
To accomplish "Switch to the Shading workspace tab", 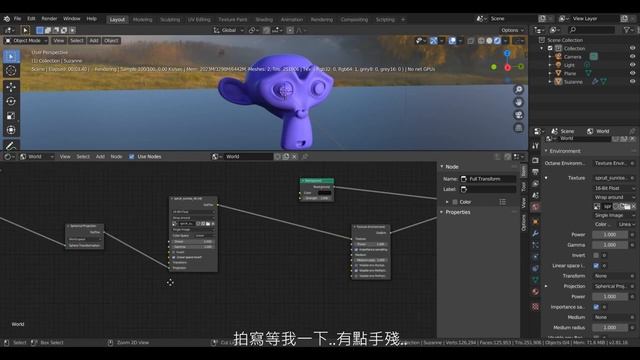I will coord(264,20).
